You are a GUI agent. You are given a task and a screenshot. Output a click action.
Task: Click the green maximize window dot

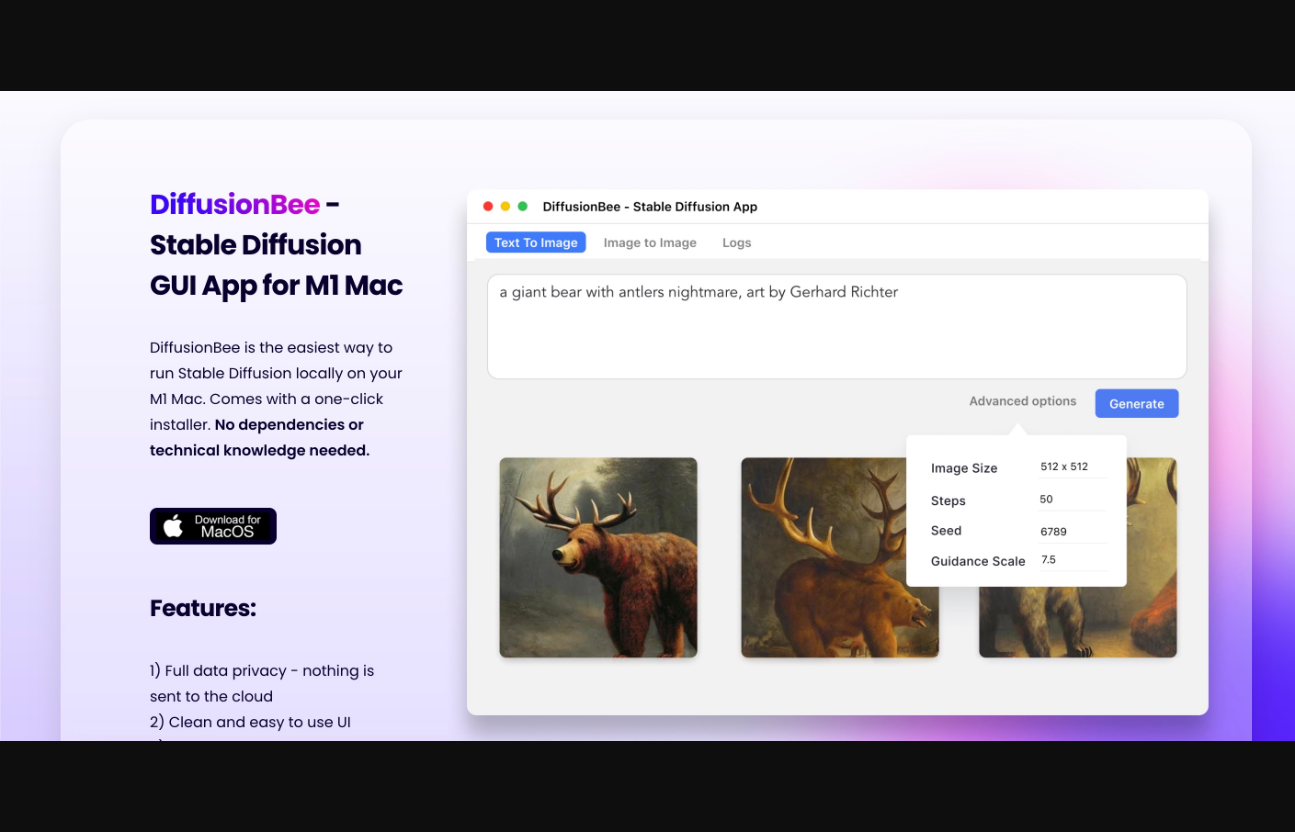click(x=522, y=207)
